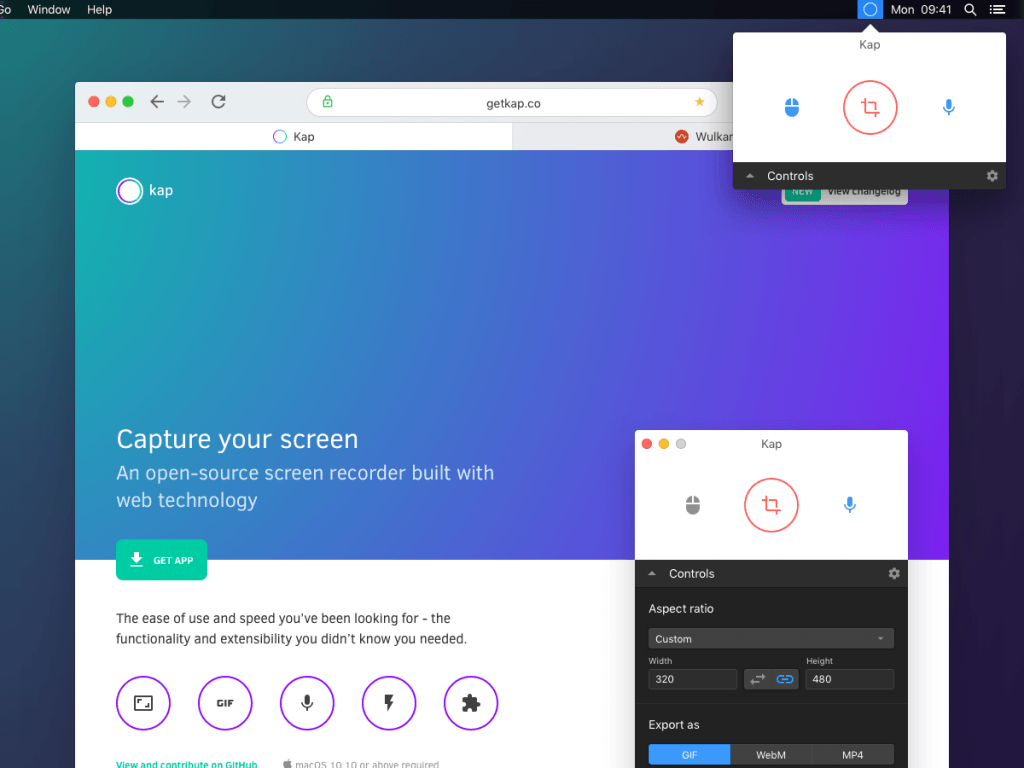Click the lightning bolt feature circle icon
The width and height of the screenshot is (1024, 768).
(389, 703)
